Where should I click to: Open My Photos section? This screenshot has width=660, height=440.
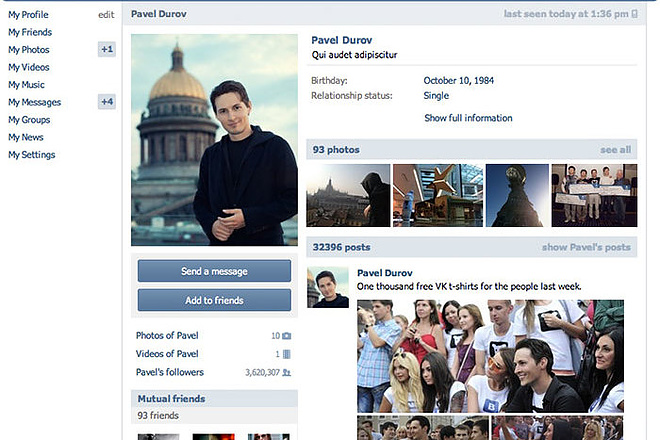click(29, 50)
